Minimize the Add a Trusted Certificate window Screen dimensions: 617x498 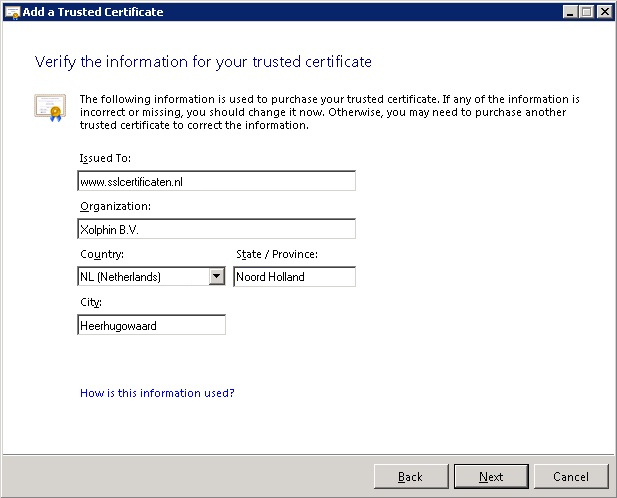(x=569, y=12)
